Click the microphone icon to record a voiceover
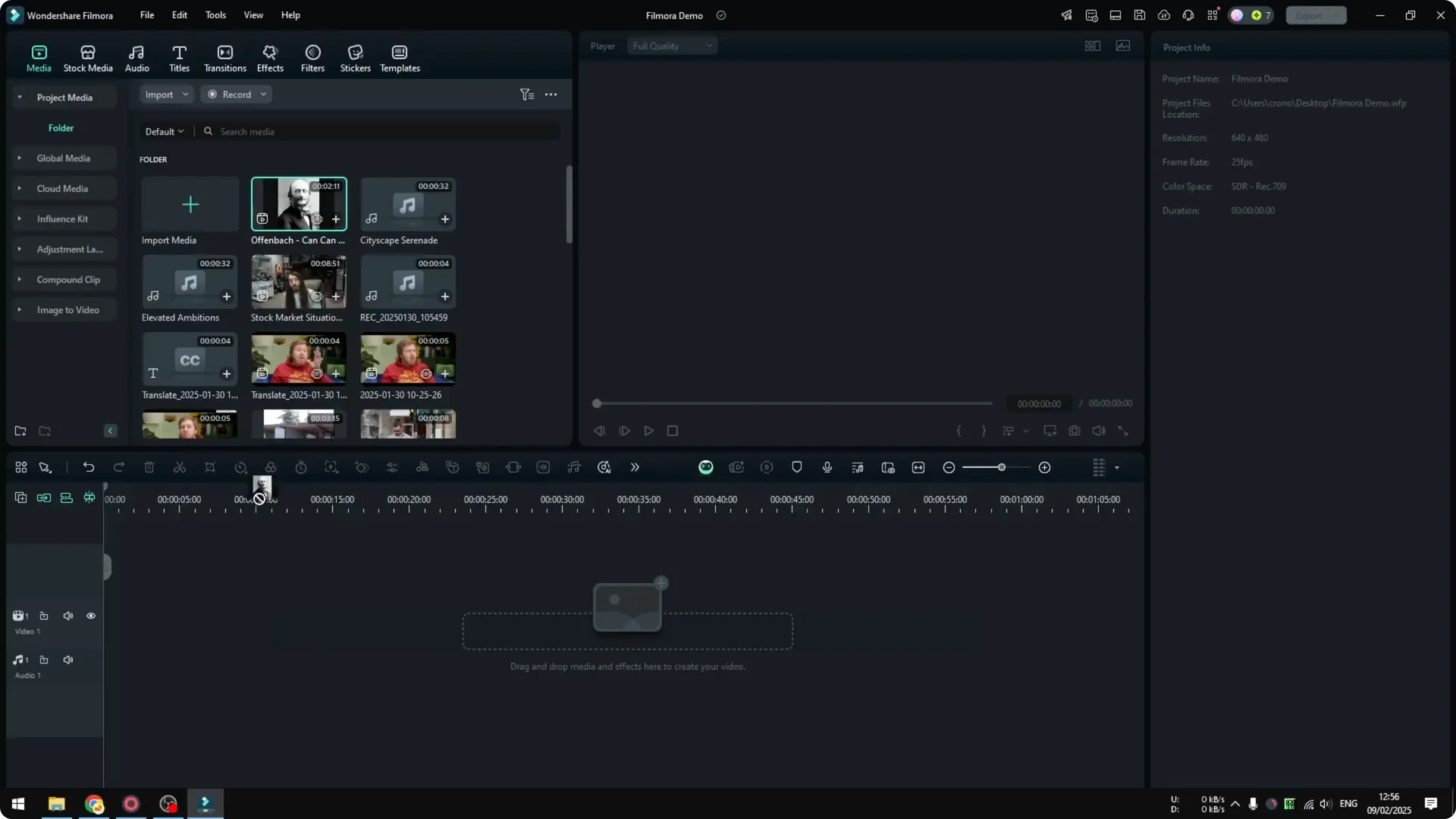Viewport: 1456px width, 819px height. (x=827, y=467)
